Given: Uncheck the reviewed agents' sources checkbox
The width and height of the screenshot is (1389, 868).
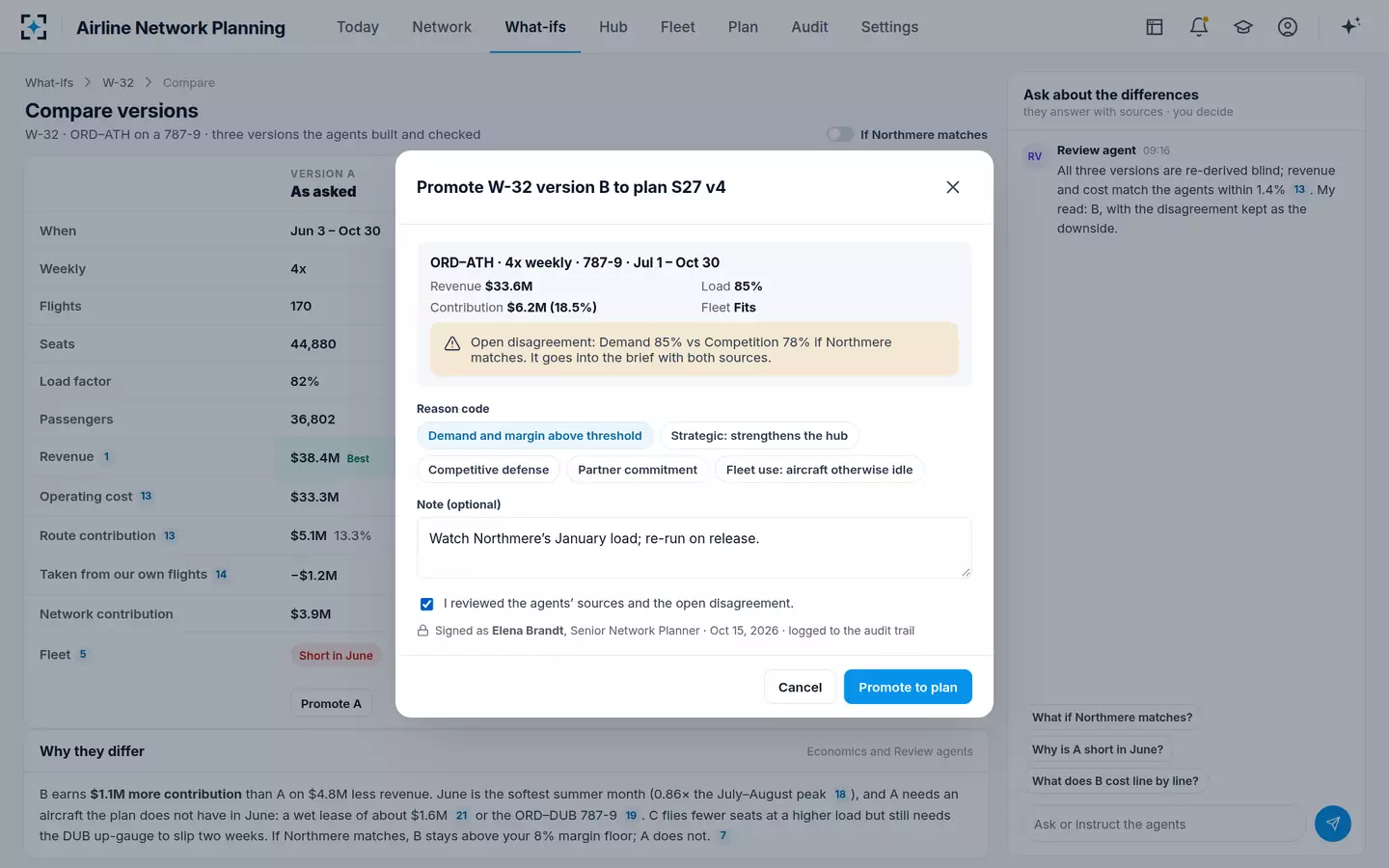Looking at the screenshot, I should [x=426, y=604].
